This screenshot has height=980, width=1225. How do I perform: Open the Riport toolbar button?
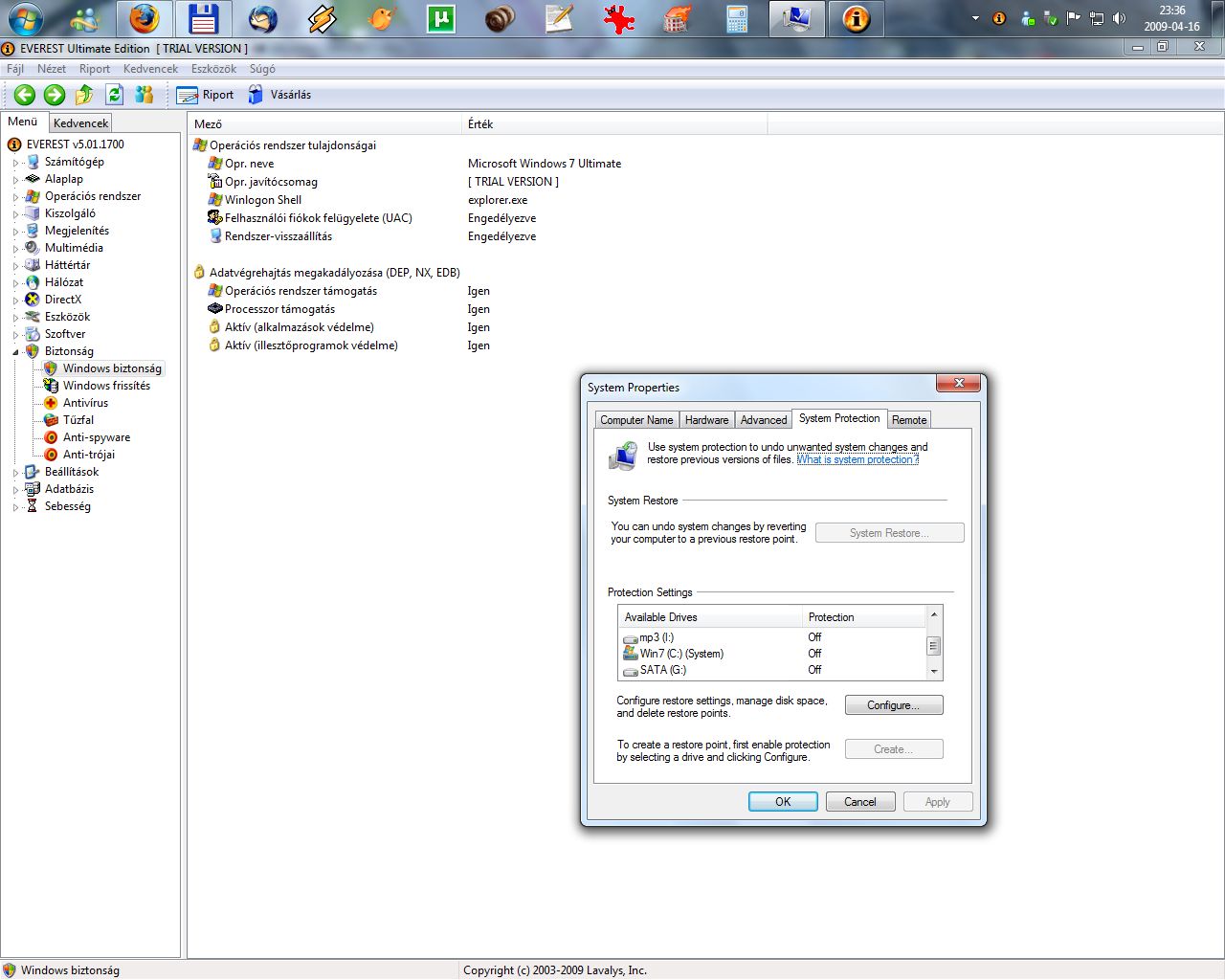point(205,95)
